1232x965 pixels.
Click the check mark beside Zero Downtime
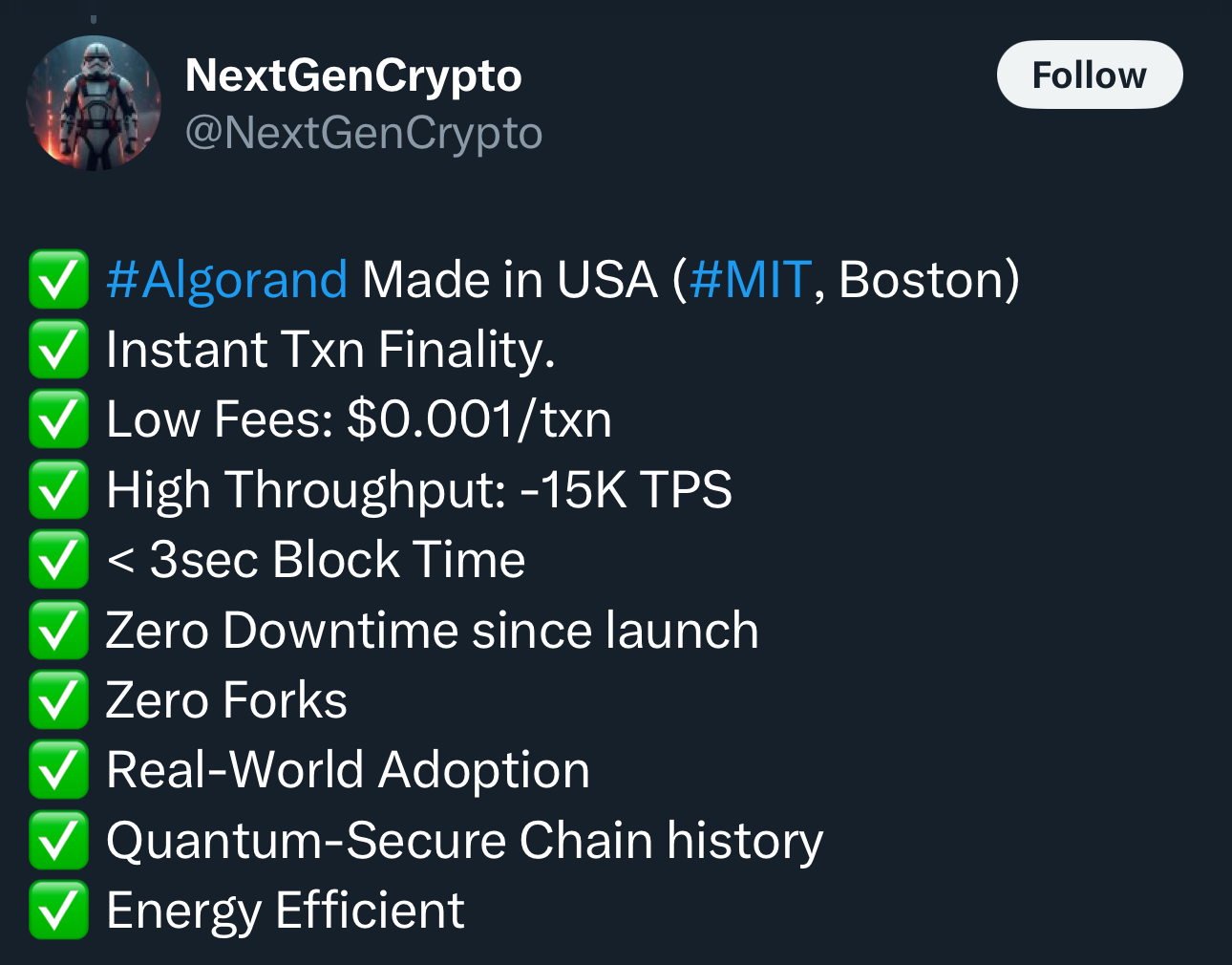[x=58, y=630]
